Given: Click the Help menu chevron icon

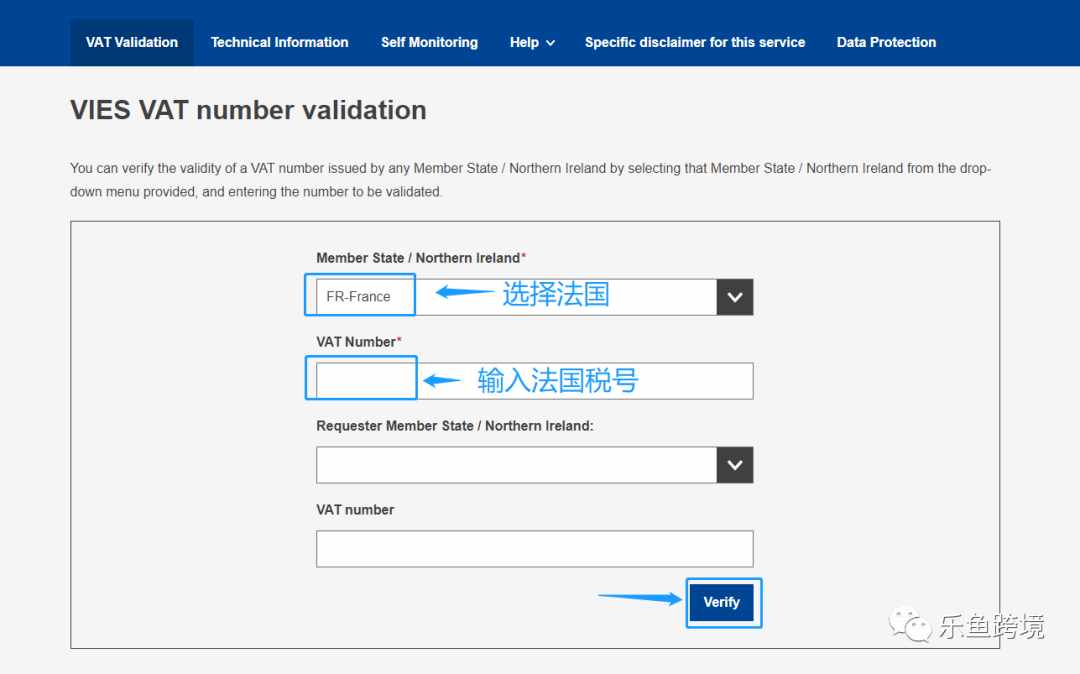Looking at the screenshot, I should point(550,43).
